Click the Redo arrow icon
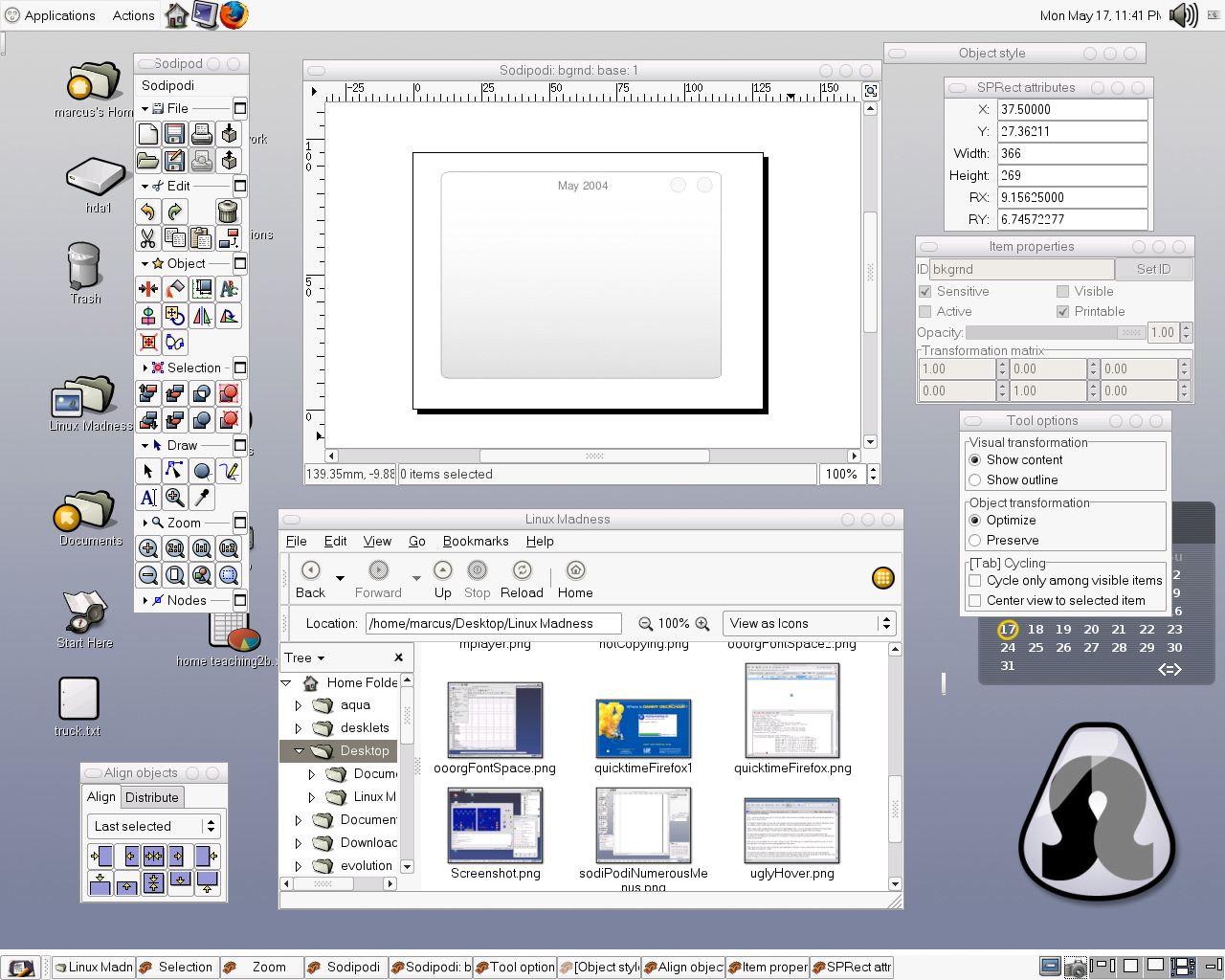1225x980 pixels. [175, 212]
